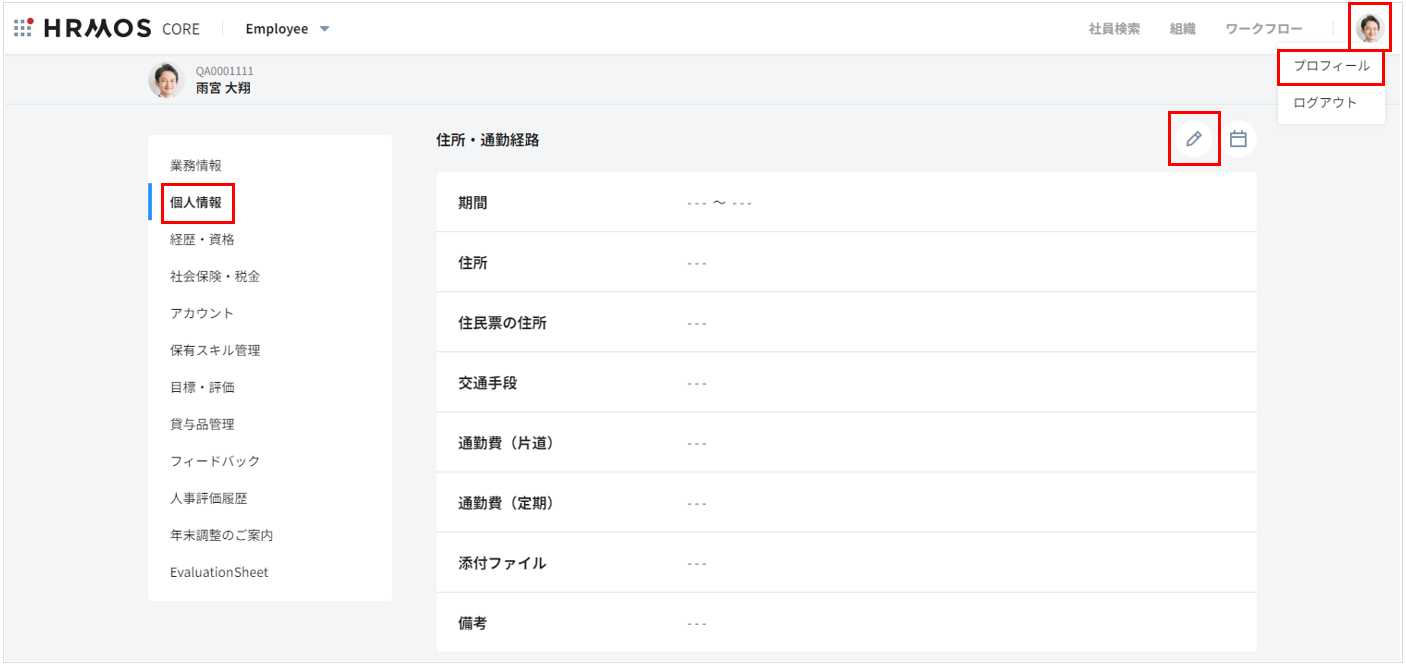Image resolution: width=1406 pixels, height=666 pixels.
Task: Choose ログアウト from the user menu
Action: [1325, 102]
